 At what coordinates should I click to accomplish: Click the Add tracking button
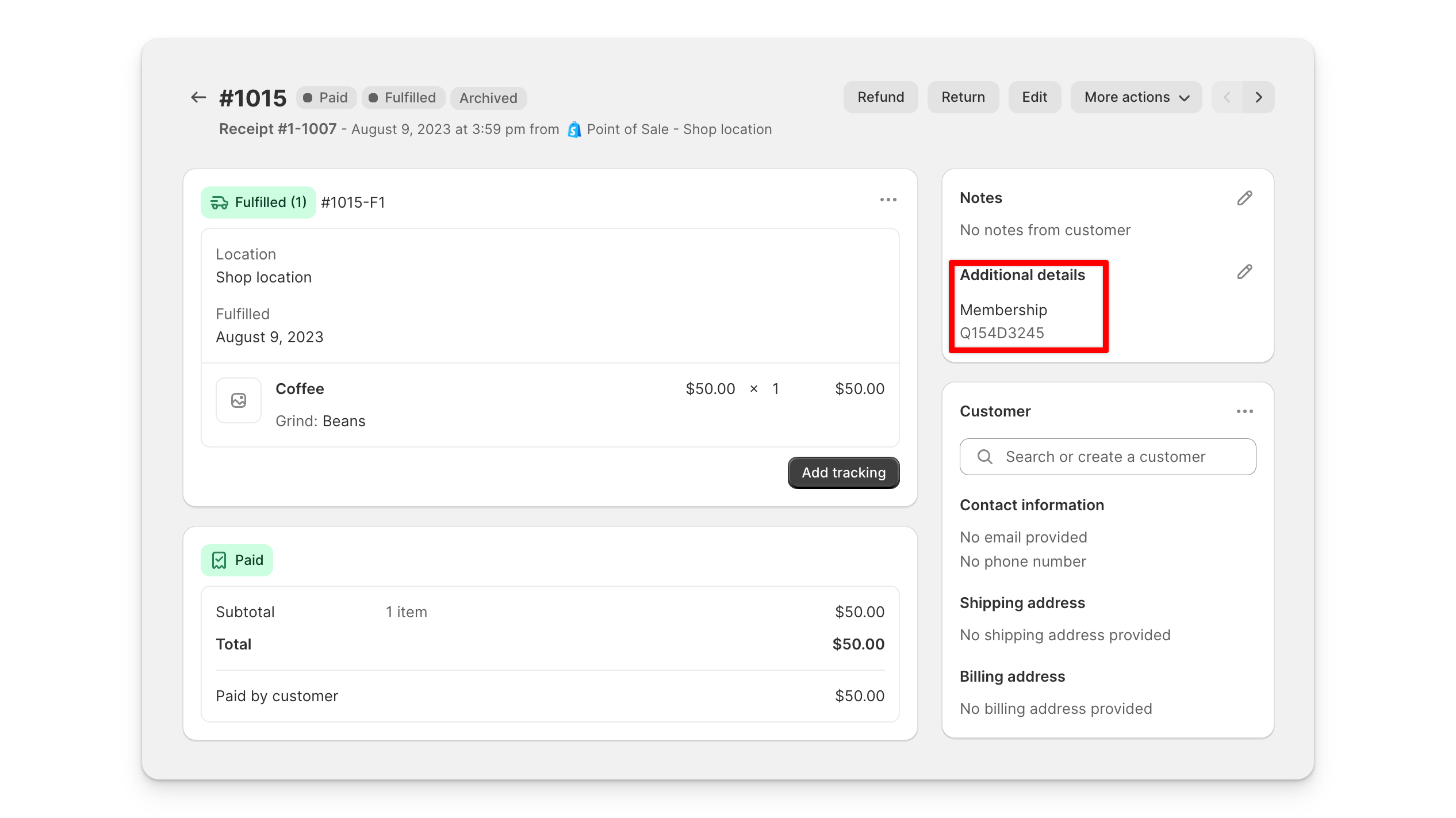click(843, 472)
